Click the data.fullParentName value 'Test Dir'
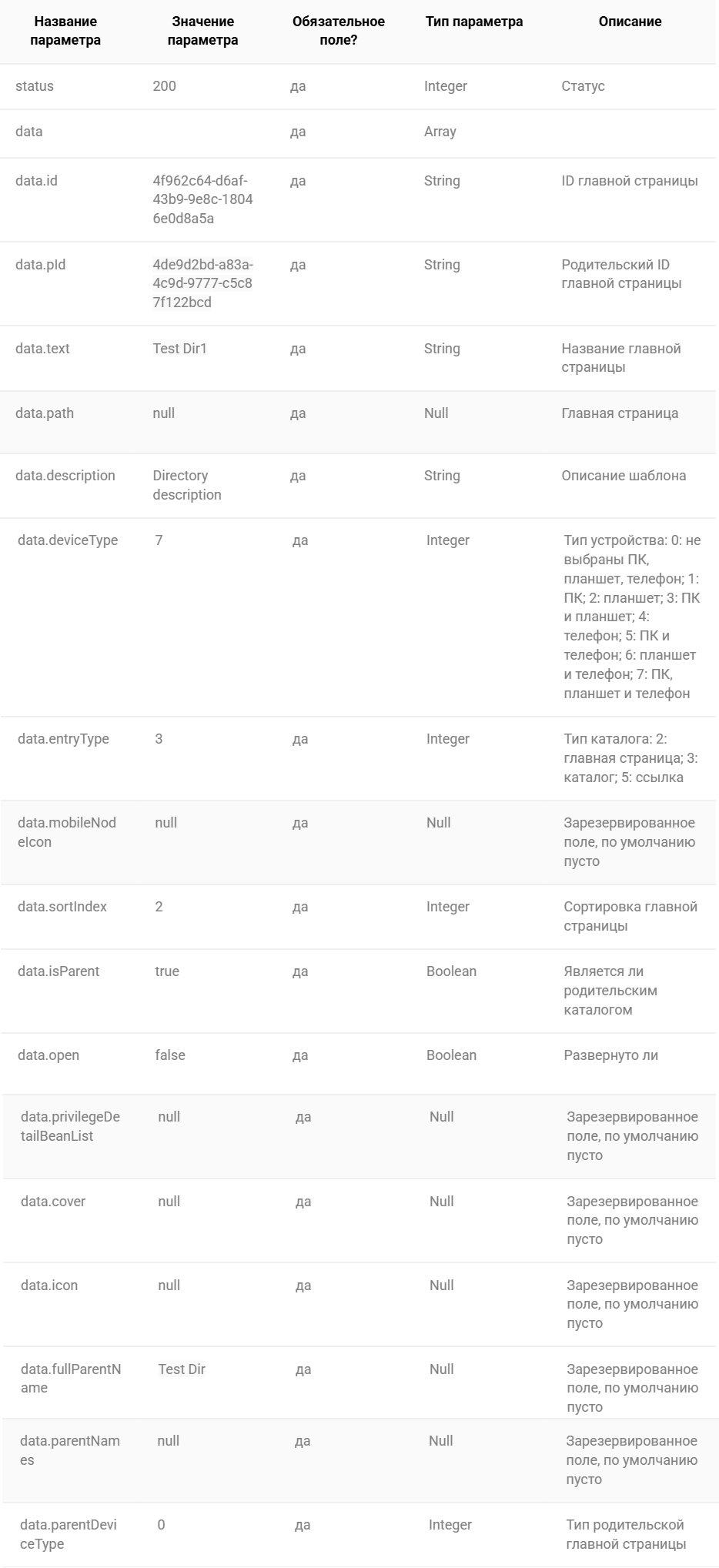 pyautogui.click(x=182, y=1369)
